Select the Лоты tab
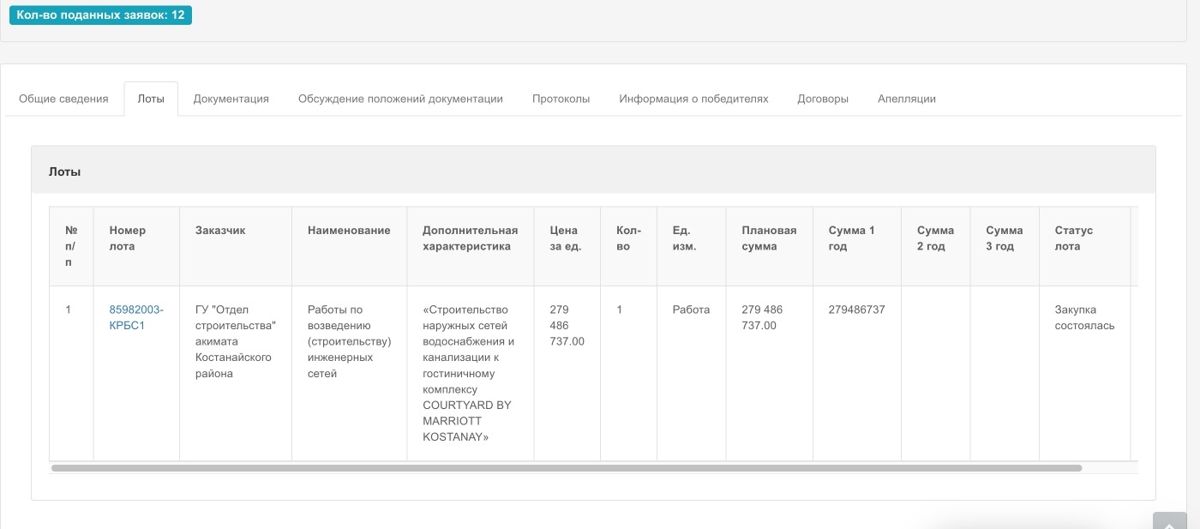This screenshot has width=1200, height=529. coord(151,99)
